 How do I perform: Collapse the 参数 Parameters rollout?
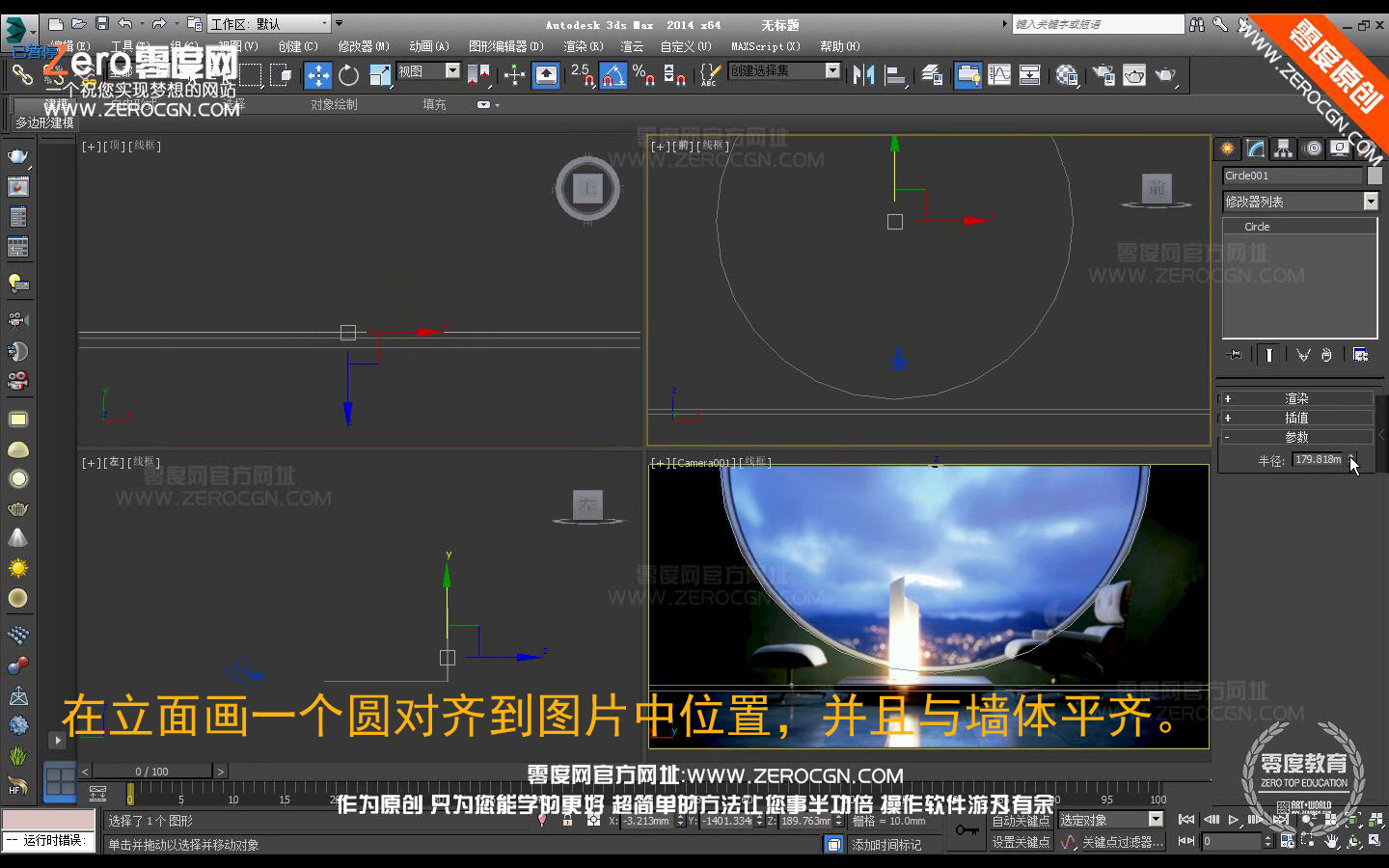point(1296,437)
